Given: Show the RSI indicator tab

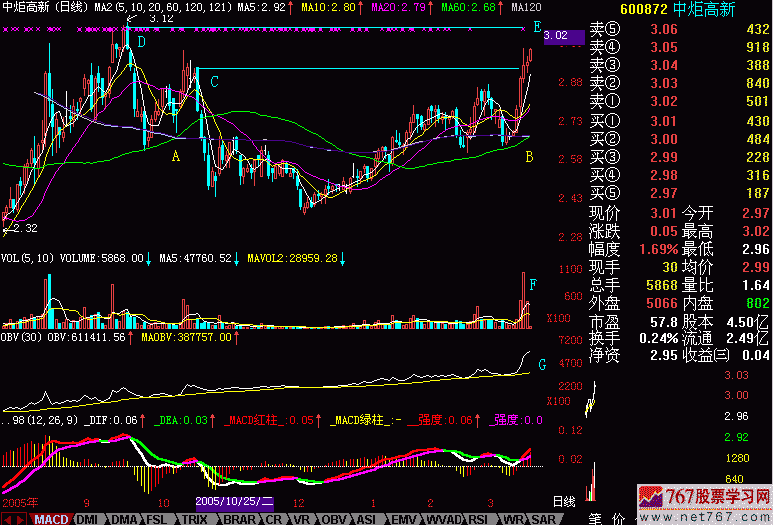Looking at the screenshot, I should (x=478, y=519).
